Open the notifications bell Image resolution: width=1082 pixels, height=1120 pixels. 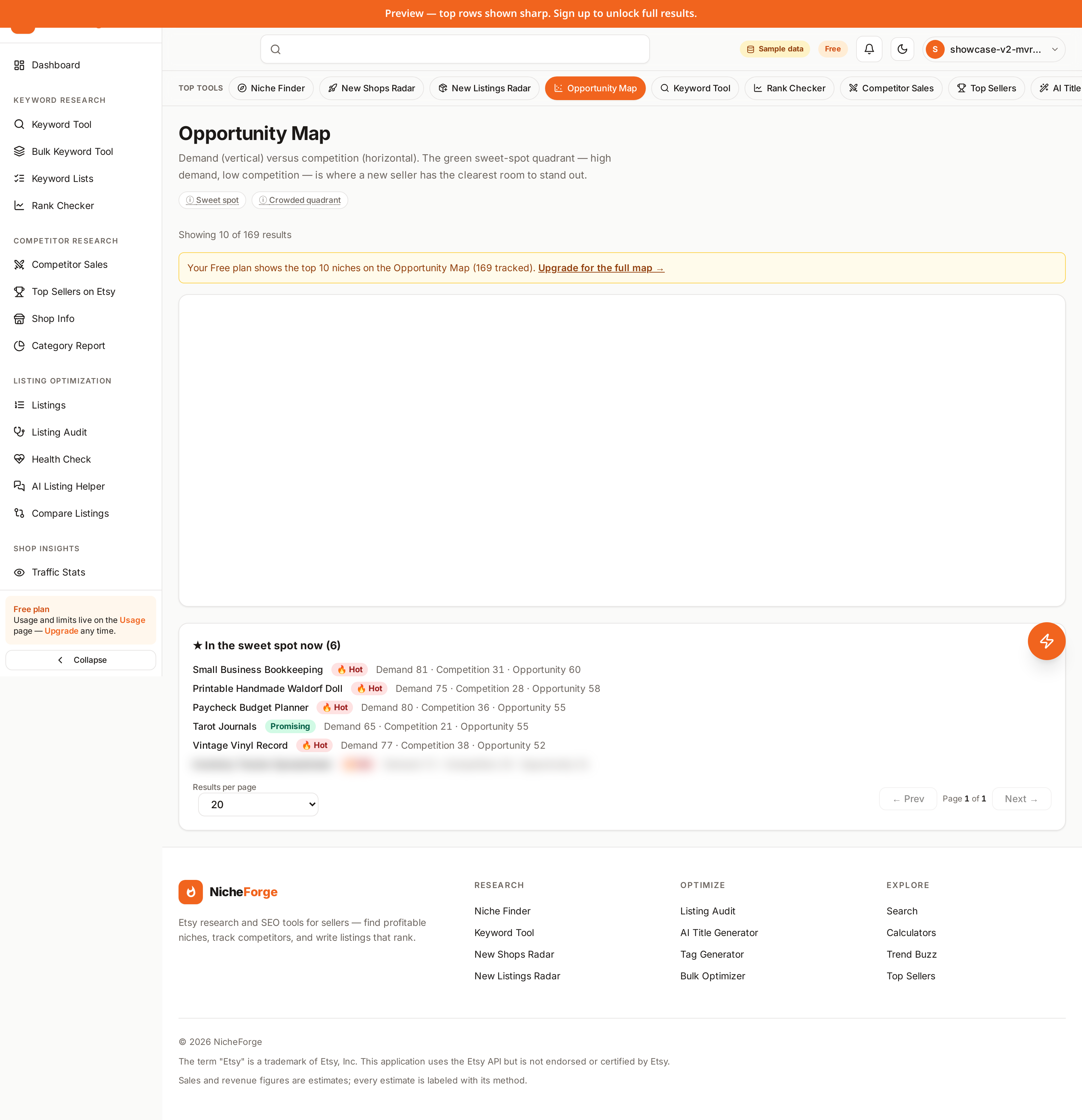pos(869,49)
